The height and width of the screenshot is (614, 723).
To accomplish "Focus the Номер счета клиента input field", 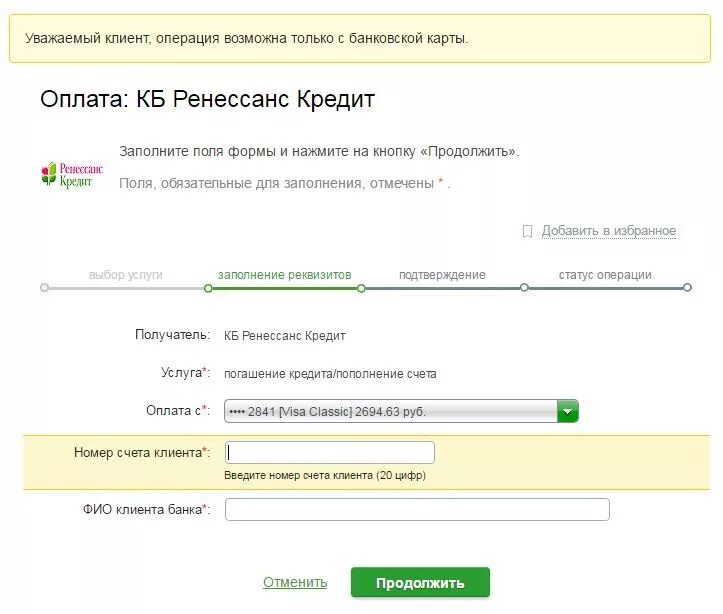I will (330, 453).
